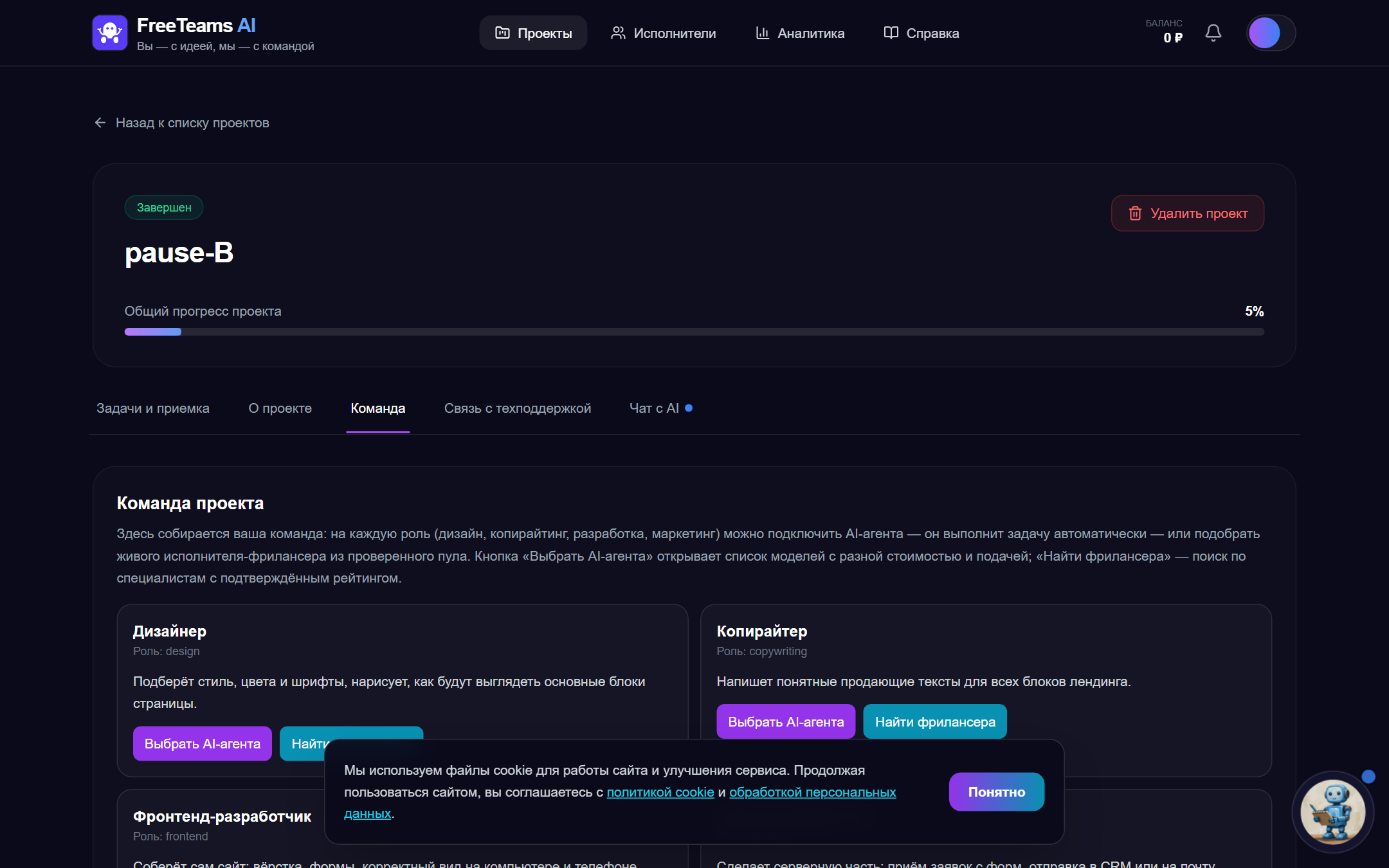1389x868 pixels.
Task: Click the book icon beside Справка
Action: click(891, 33)
